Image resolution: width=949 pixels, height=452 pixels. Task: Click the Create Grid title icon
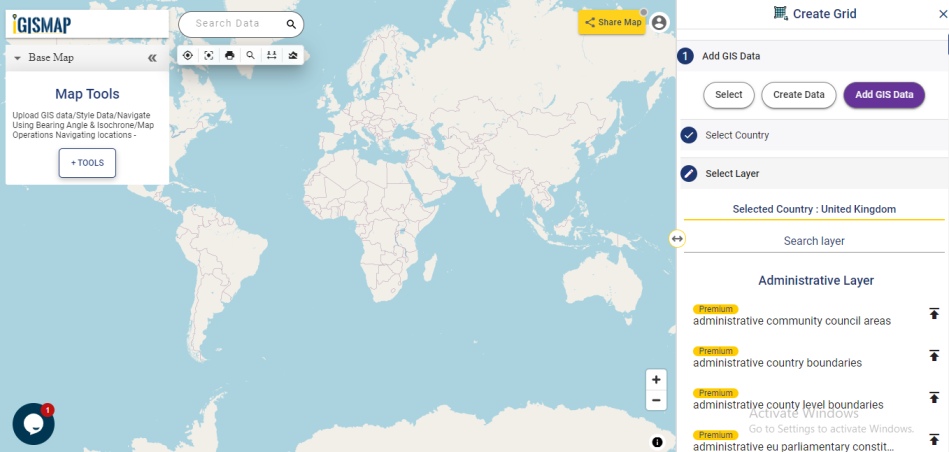click(x=781, y=13)
